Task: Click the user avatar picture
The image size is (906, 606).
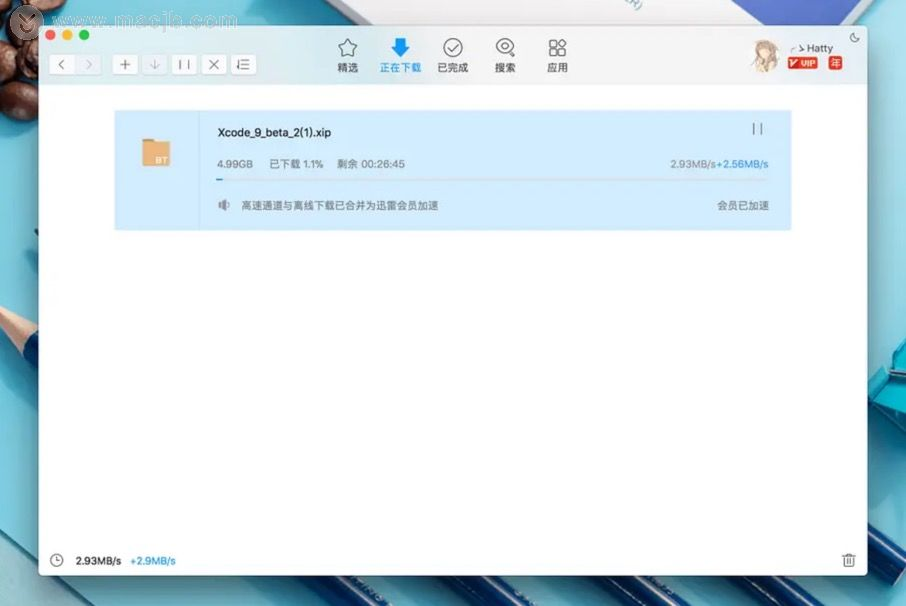Action: point(764,56)
